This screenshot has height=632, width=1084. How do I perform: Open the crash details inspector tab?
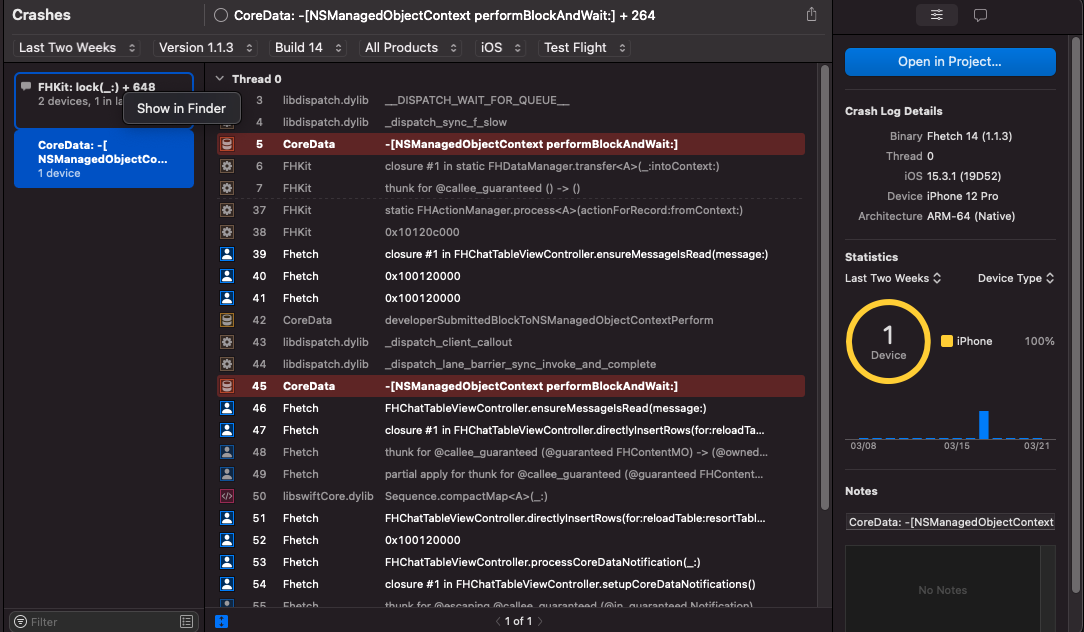(x=936, y=15)
